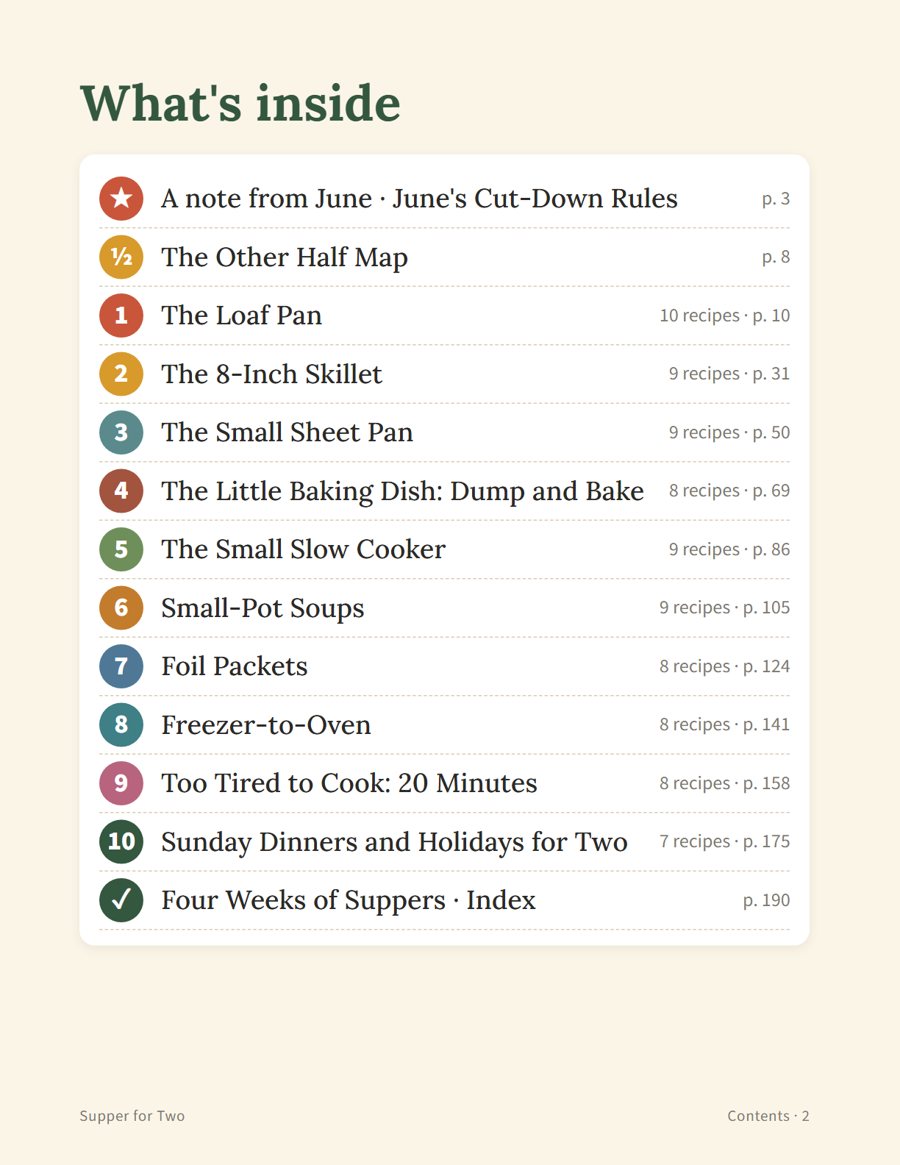Open "The Other Half Map" entry
This screenshot has width=900, height=1165.
click(x=285, y=257)
